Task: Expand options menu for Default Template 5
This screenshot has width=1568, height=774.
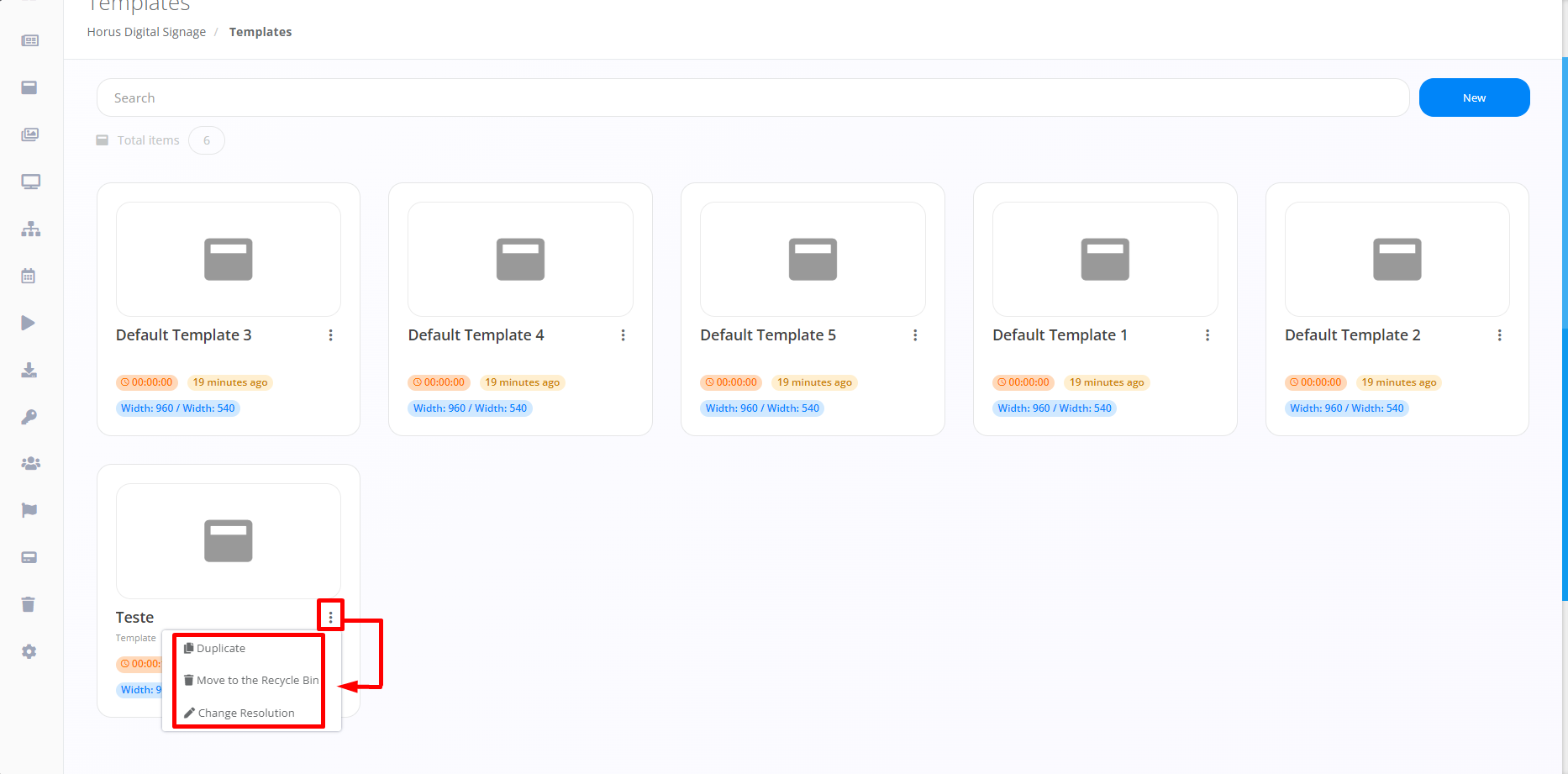Action: (x=915, y=335)
